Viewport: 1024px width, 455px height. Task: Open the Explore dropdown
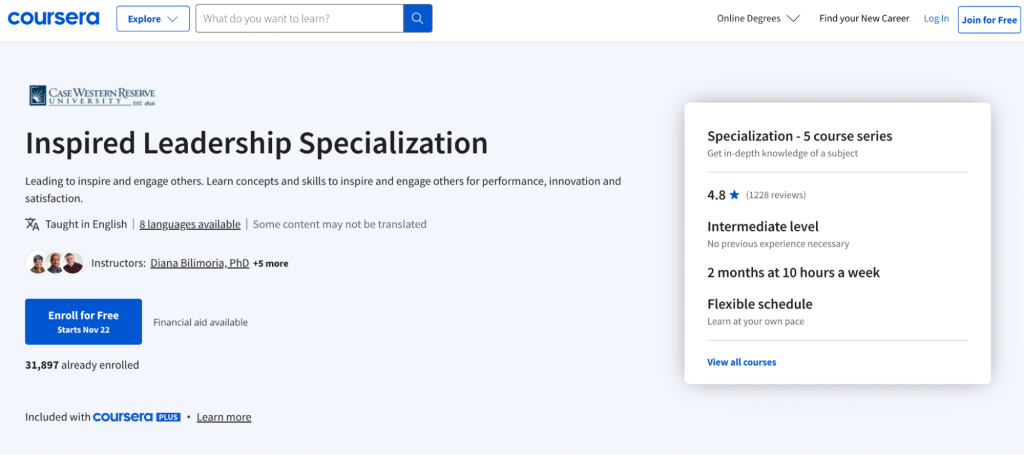(153, 19)
